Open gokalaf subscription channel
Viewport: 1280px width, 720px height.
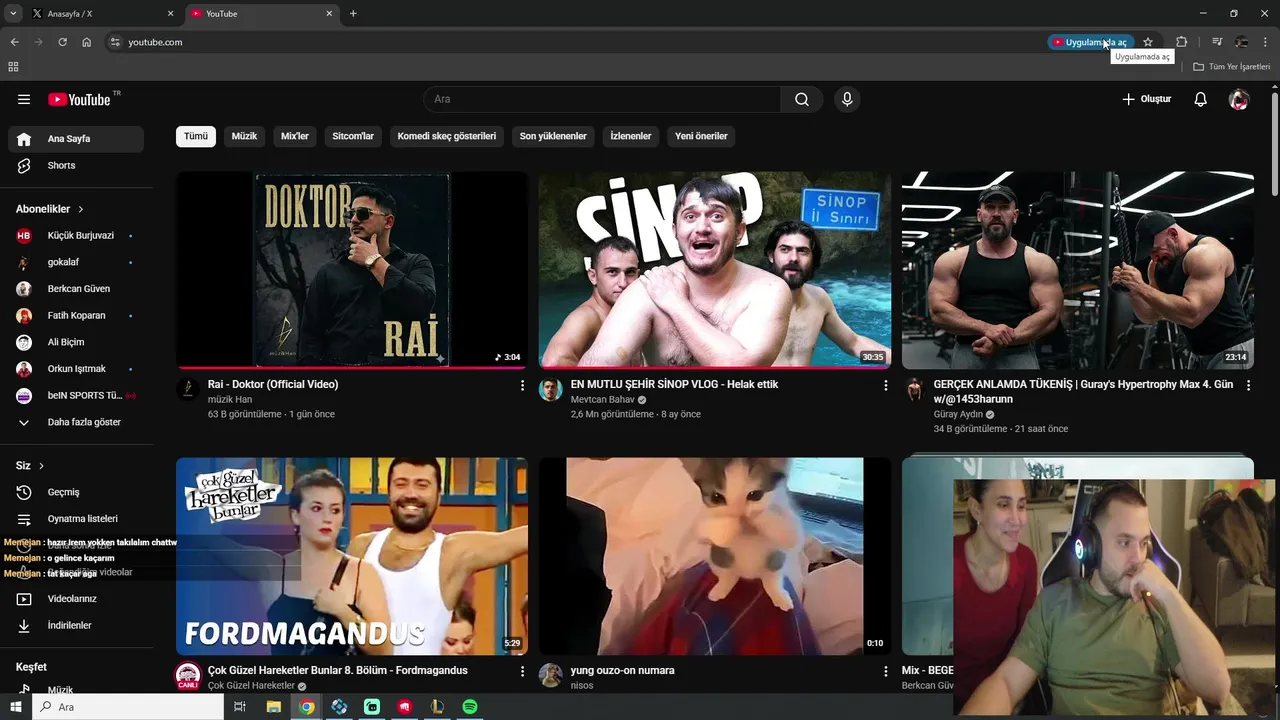76,262
